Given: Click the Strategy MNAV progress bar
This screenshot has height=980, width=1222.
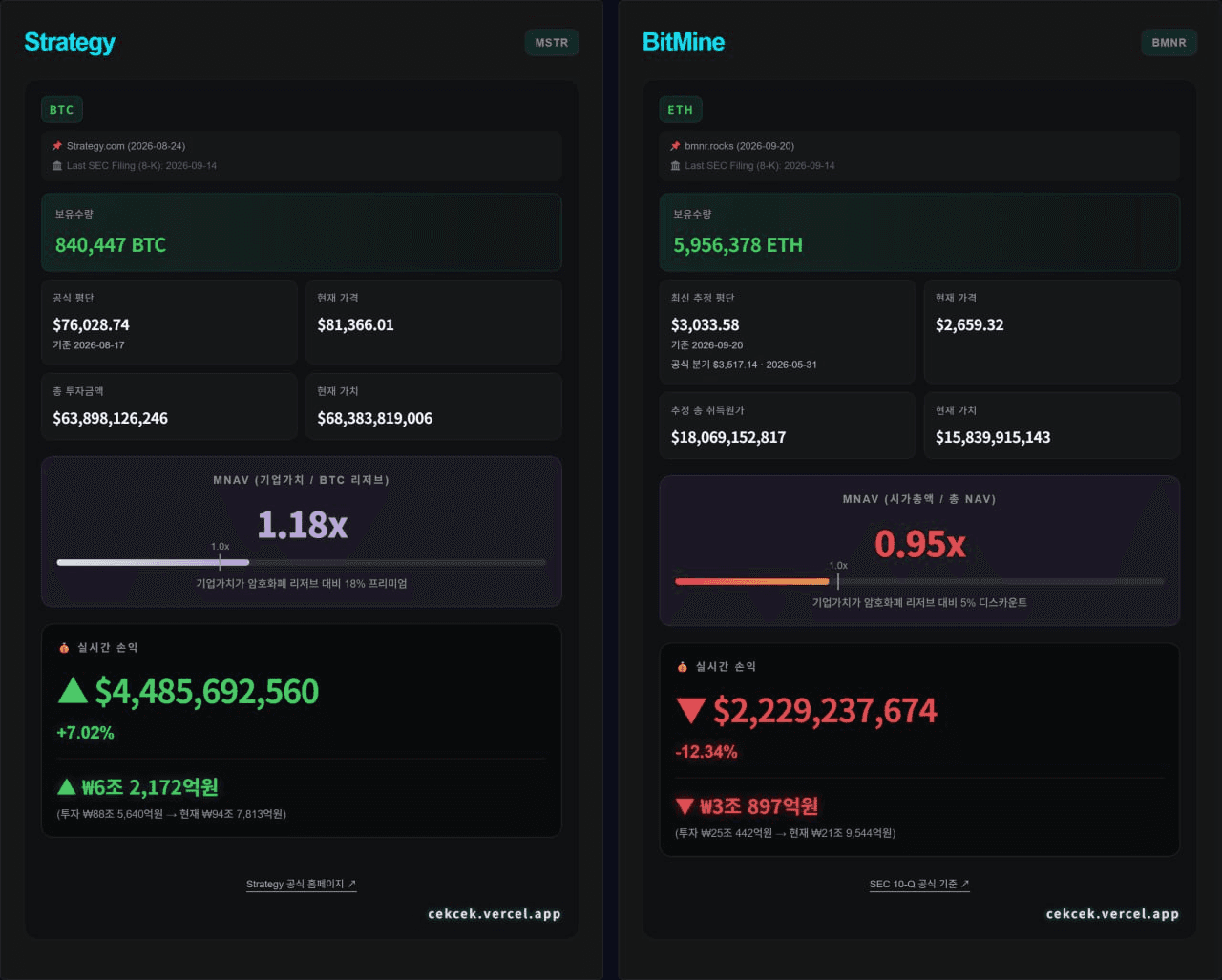Looking at the screenshot, I should tap(302, 563).
